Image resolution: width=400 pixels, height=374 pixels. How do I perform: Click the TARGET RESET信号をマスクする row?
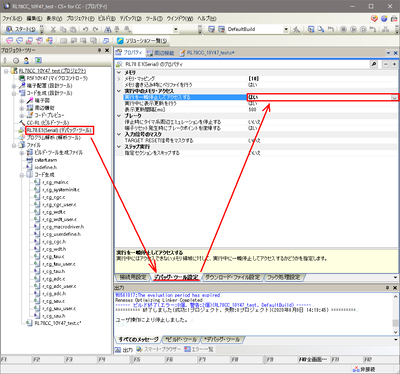coord(257,141)
